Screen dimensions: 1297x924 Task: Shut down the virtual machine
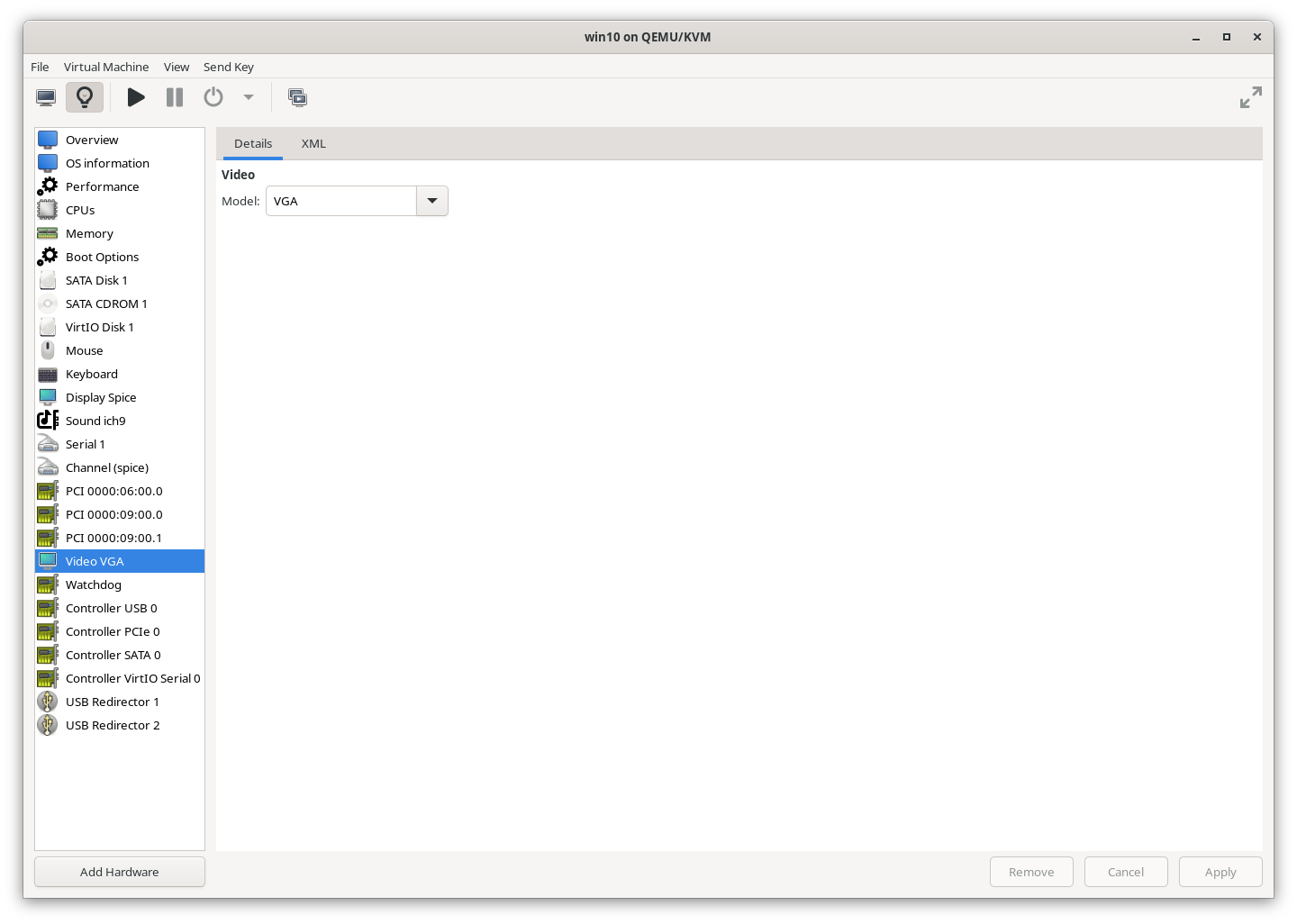point(213,97)
